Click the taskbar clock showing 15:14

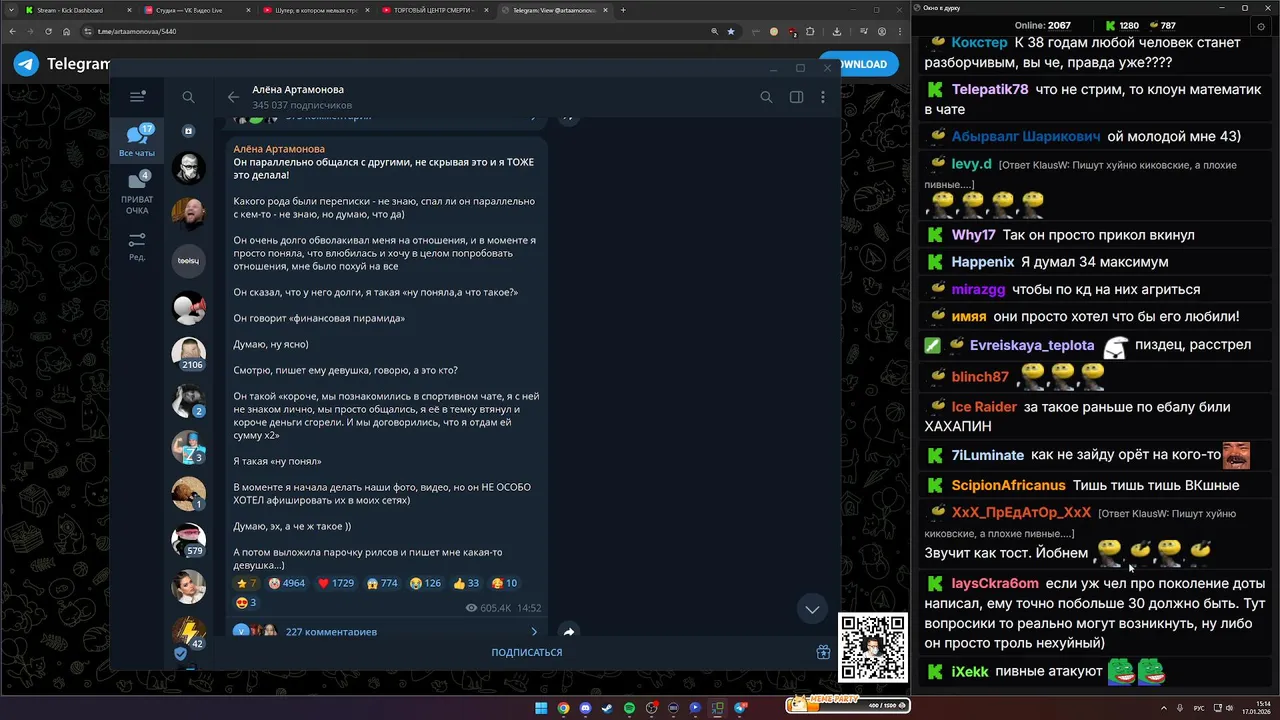pos(1256,707)
